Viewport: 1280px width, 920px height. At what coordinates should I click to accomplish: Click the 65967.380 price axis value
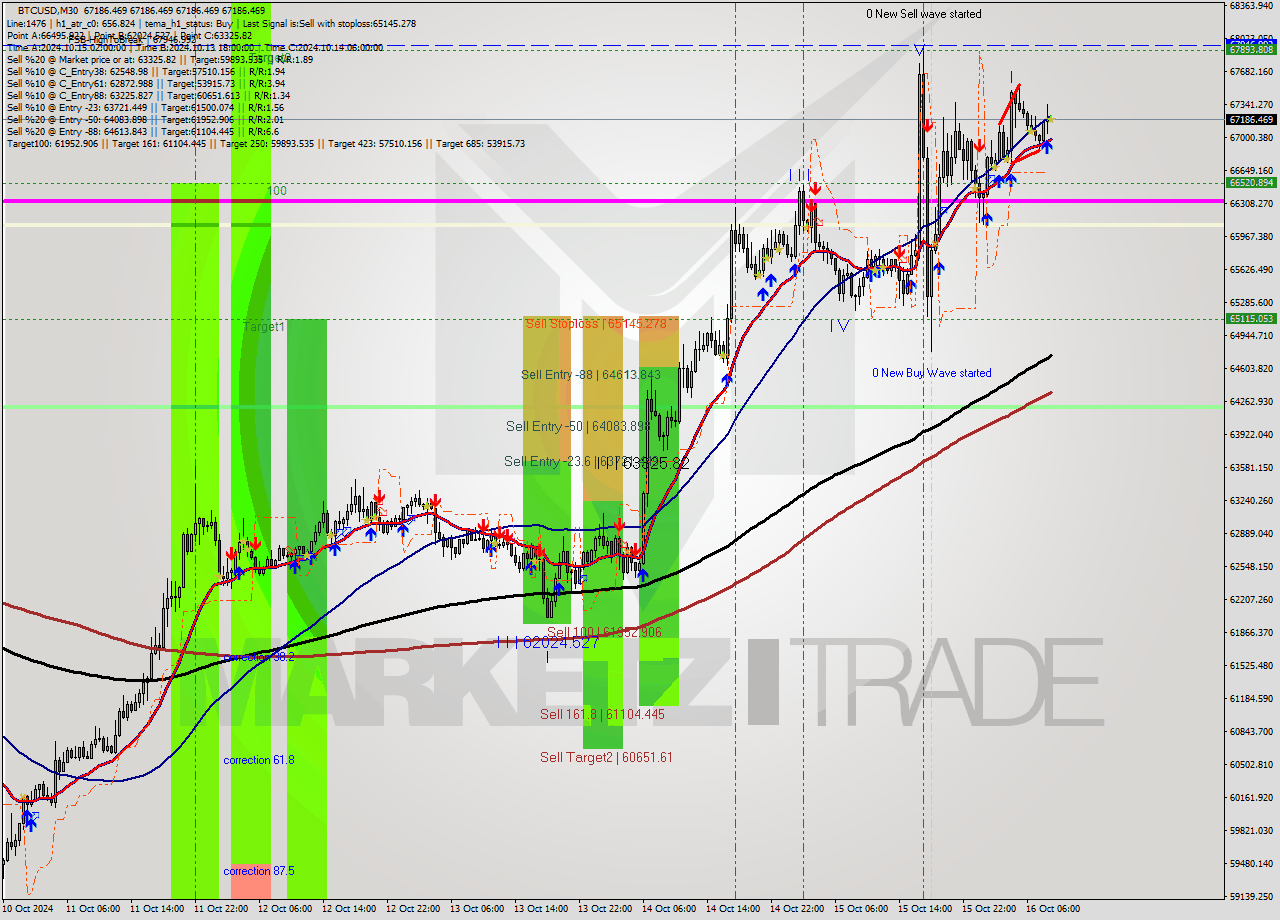pyautogui.click(x=1250, y=236)
